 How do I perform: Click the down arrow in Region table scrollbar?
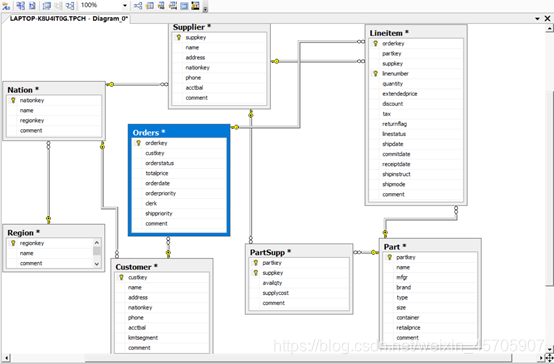click(x=97, y=264)
